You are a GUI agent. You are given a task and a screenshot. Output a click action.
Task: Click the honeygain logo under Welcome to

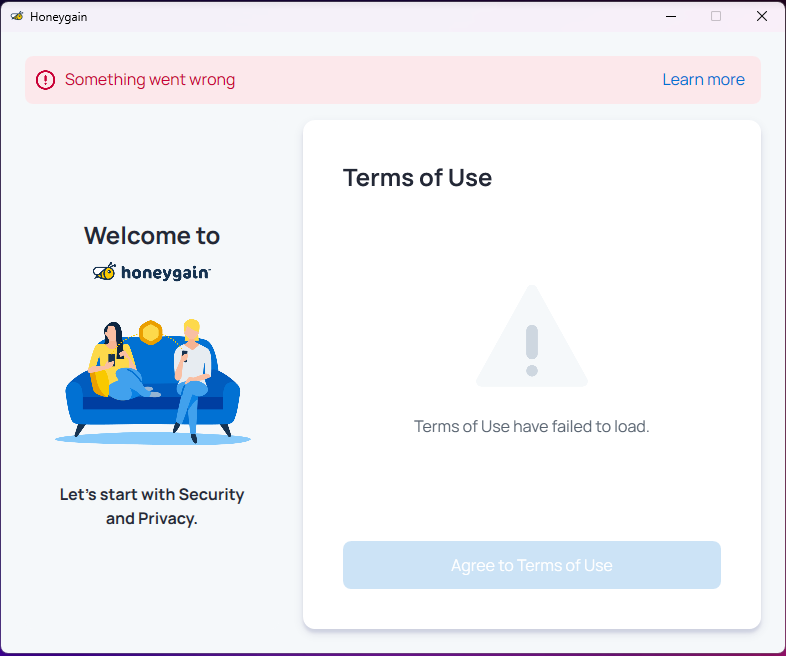tap(152, 272)
